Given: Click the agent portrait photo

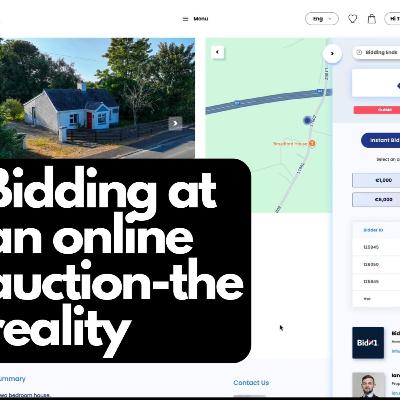Looking at the screenshot, I should (x=368, y=385).
